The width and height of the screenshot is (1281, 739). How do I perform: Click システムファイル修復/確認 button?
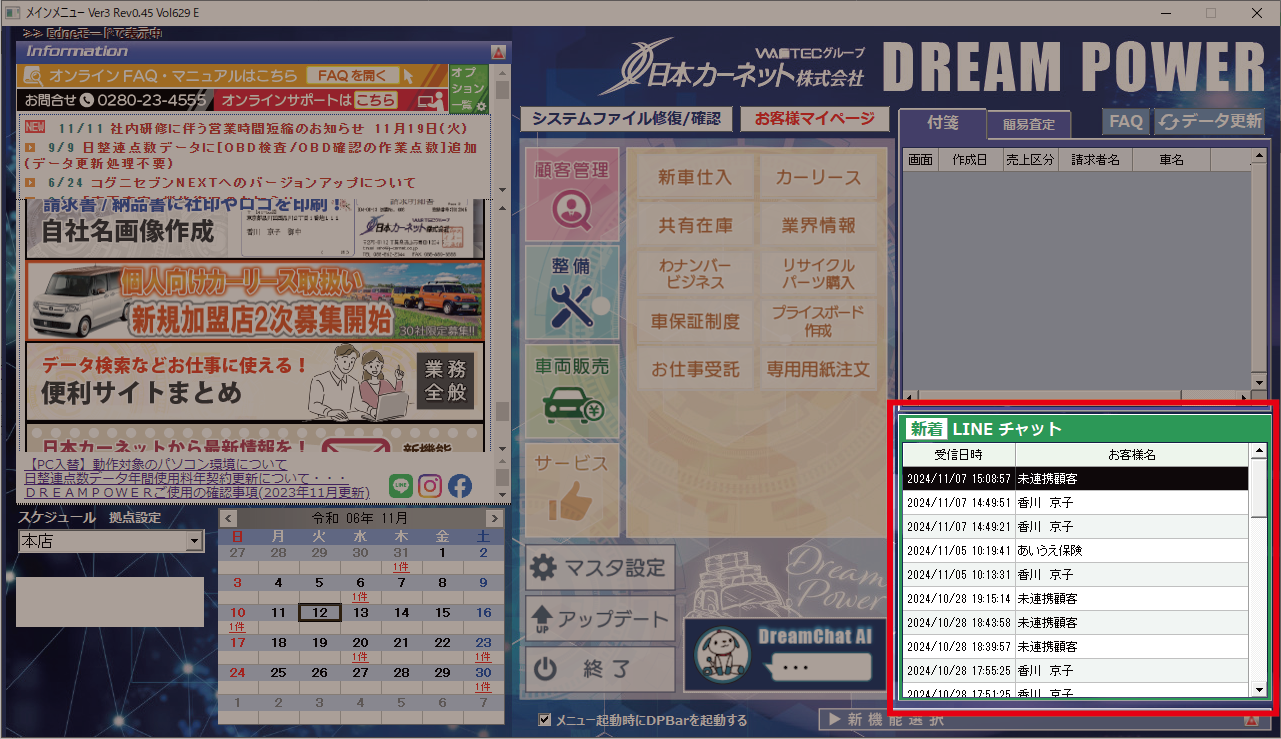coord(626,118)
